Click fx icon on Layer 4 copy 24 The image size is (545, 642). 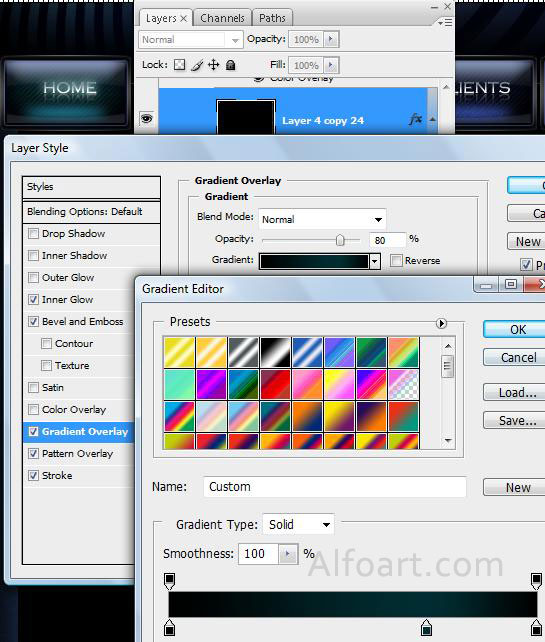pyautogui.click(x=415, y=120)
